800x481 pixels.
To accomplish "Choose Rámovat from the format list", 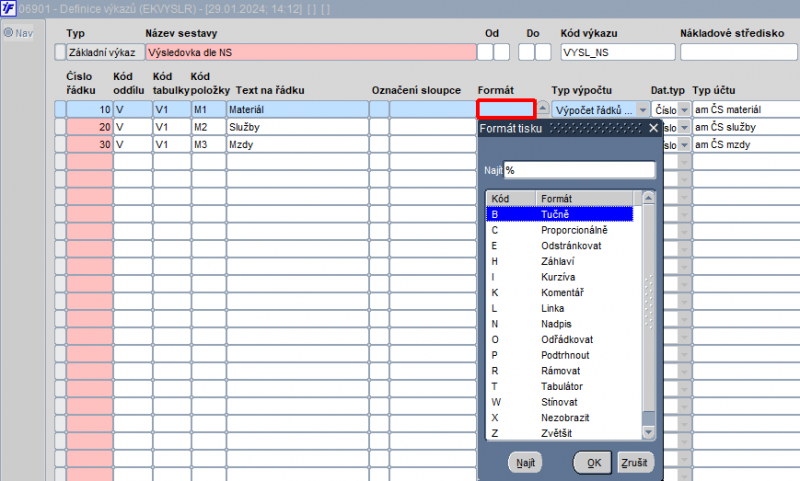I will tap(560, 371).
